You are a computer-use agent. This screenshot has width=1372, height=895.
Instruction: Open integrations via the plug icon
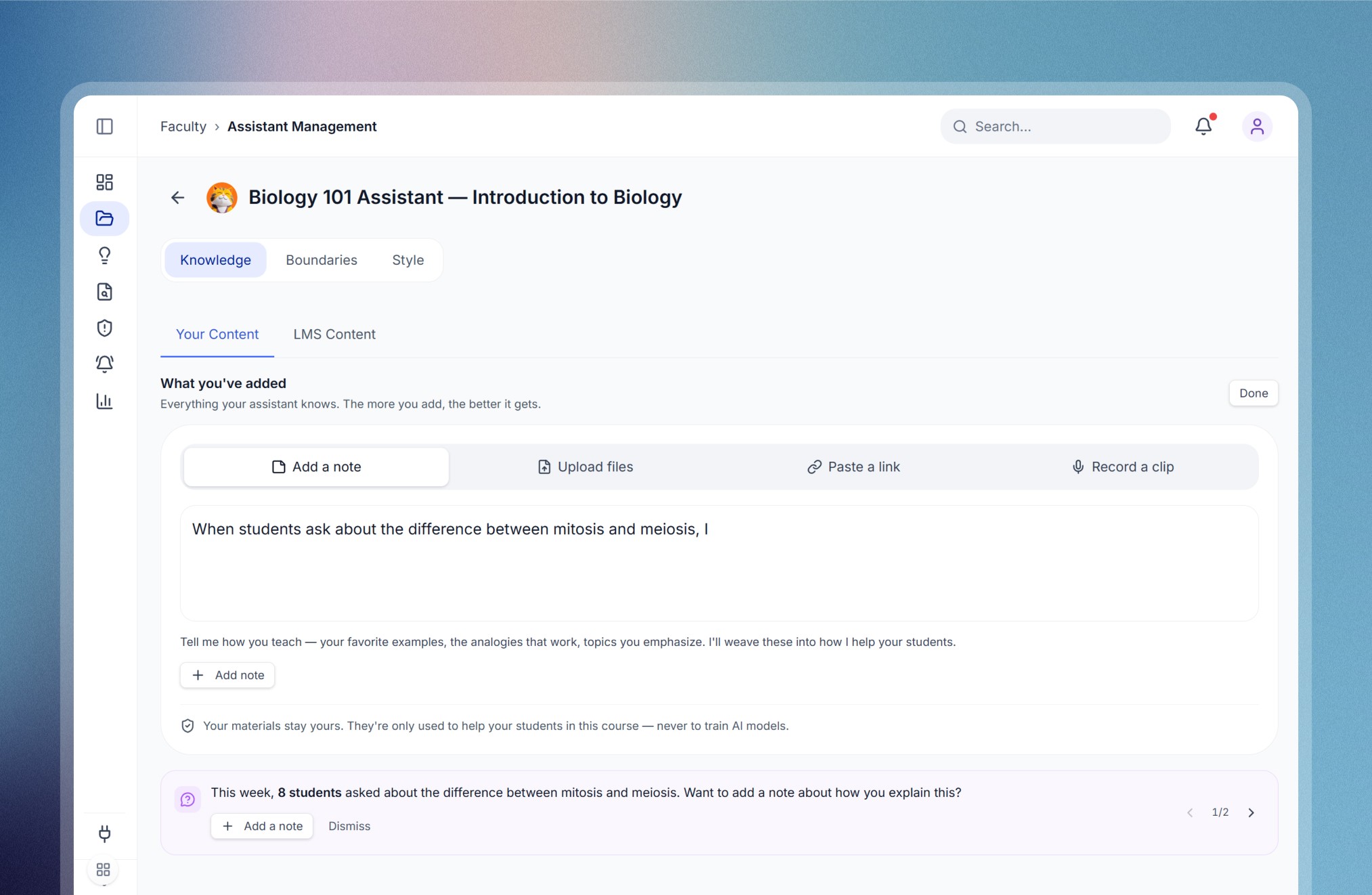coord(104,834)
